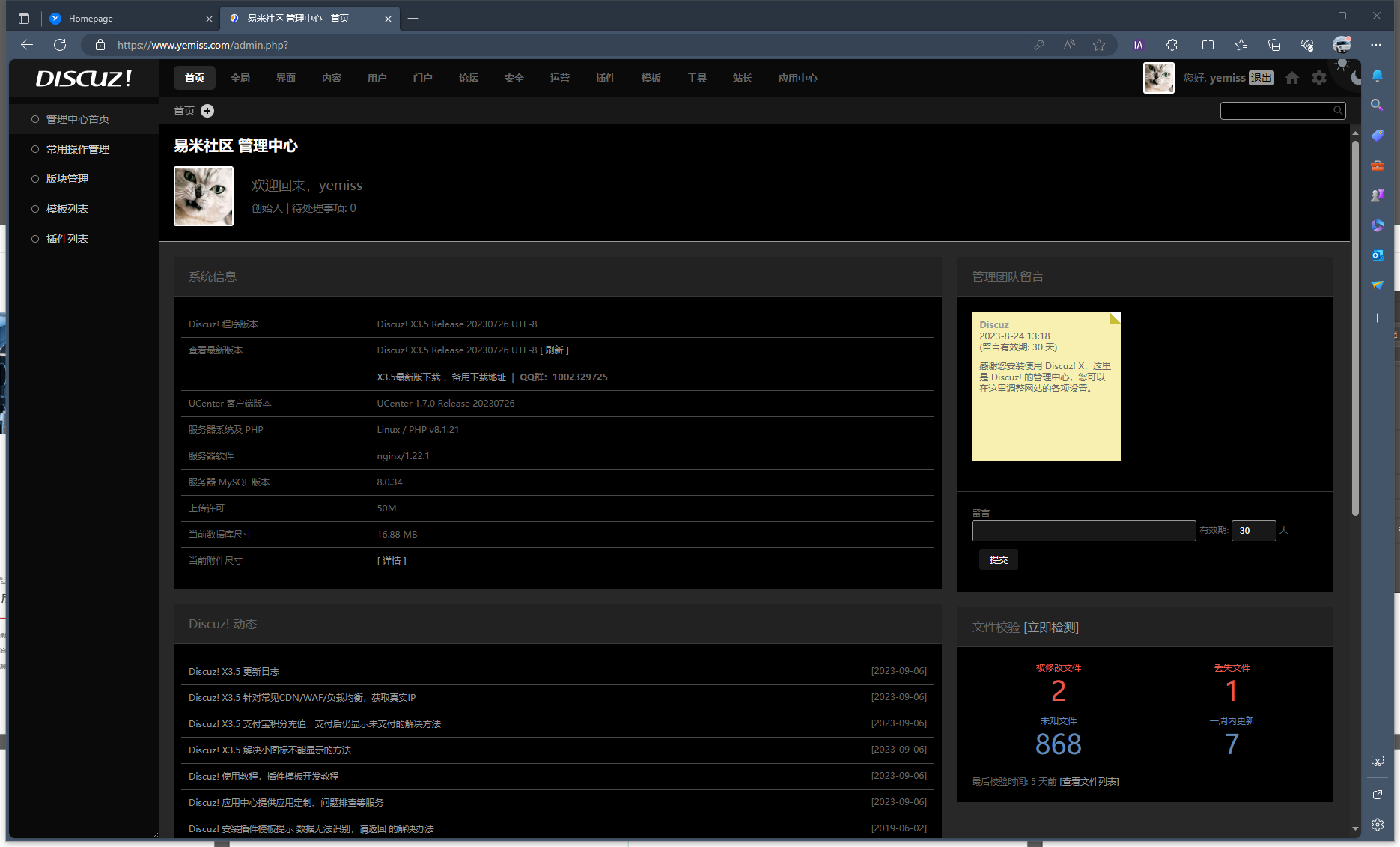
Task: Select 插件列表 in left sidebar
Action: pyautogui.click(x=67, y=239)
